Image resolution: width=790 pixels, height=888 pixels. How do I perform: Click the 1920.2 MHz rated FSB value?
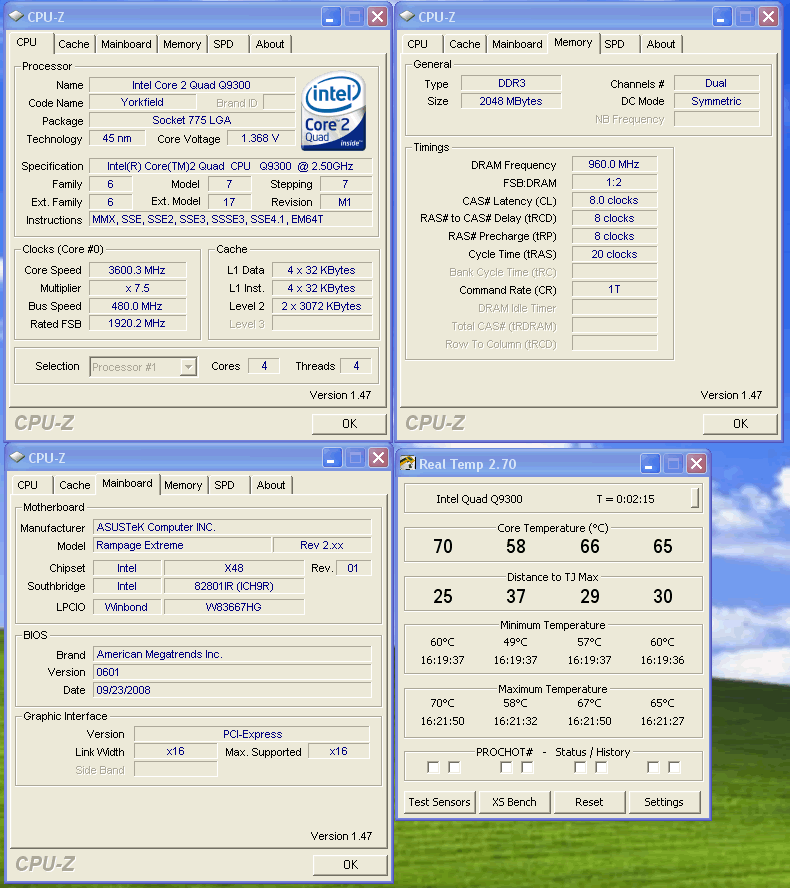[x=138, y=323]
